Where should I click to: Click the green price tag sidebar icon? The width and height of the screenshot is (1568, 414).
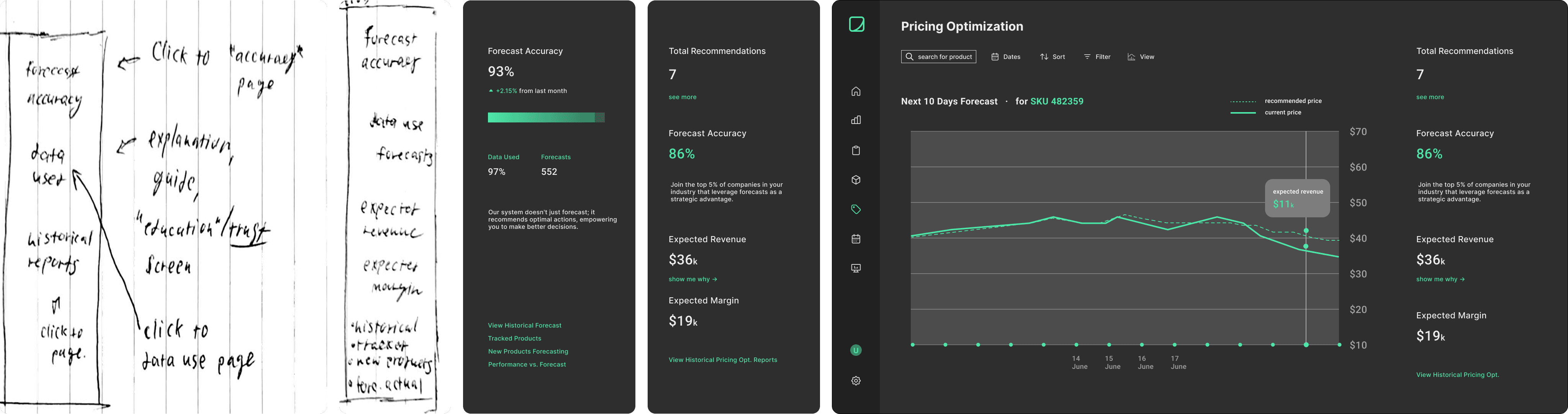click(856, 209)
